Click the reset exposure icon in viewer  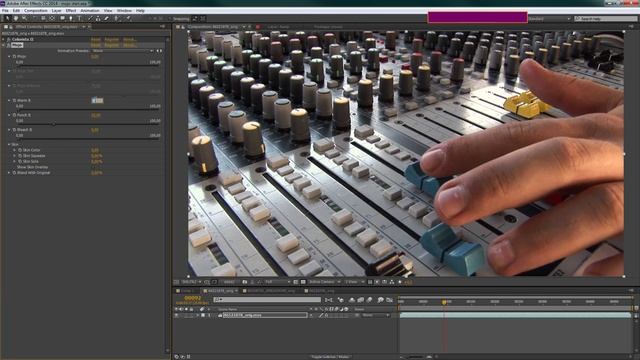point(400,282)
